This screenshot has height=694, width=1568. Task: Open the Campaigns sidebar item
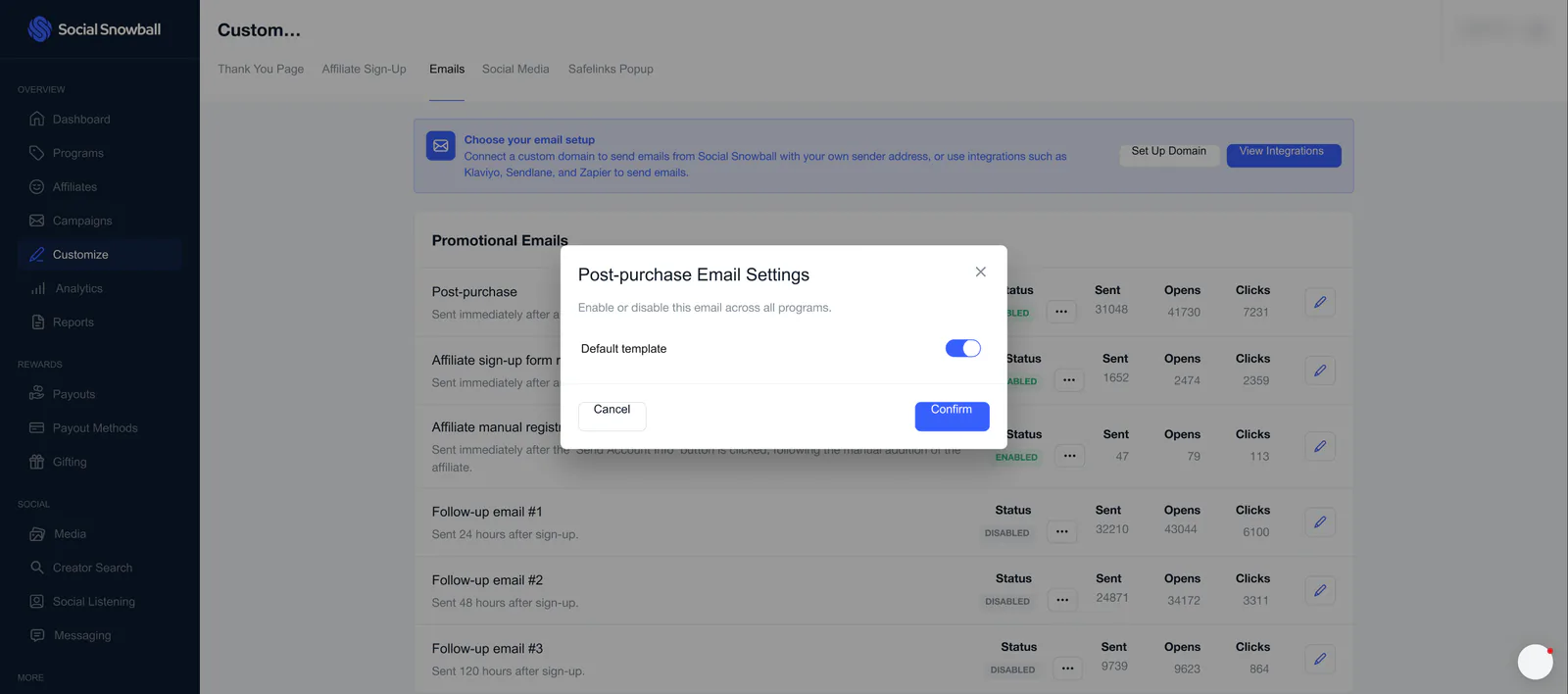(82, 221)
